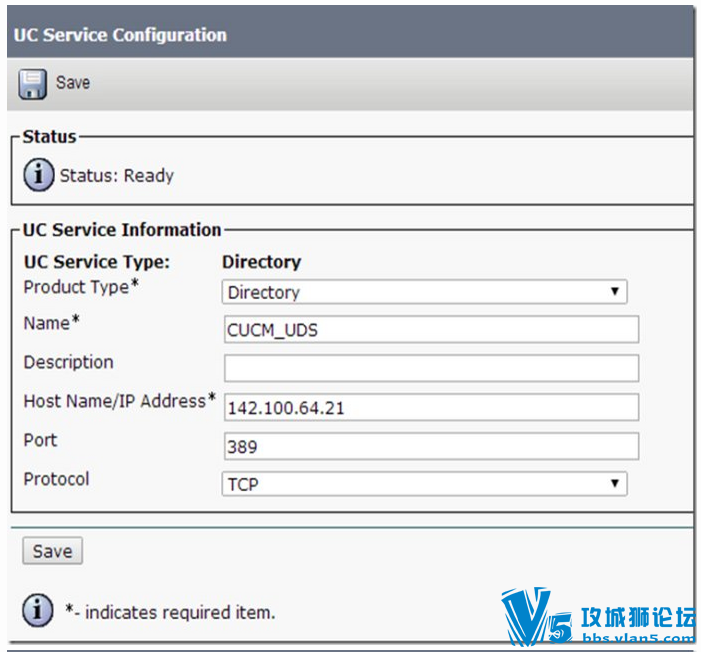Click the Host Name/IP Address field
This screenshot has width=701, height=652.
pyautogui.click(x=431, y=407)
